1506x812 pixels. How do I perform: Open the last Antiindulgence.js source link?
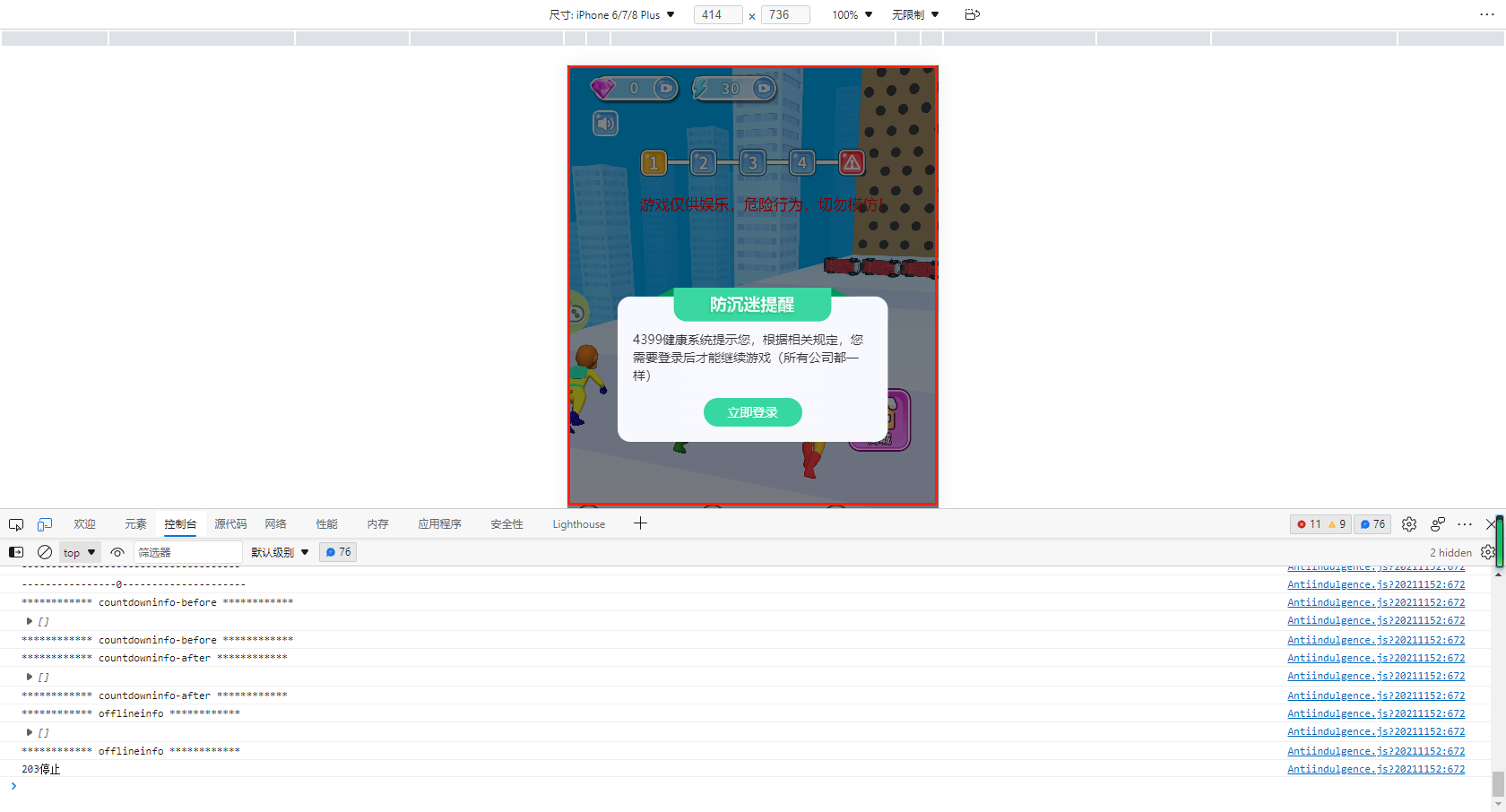pos(1376,769)
